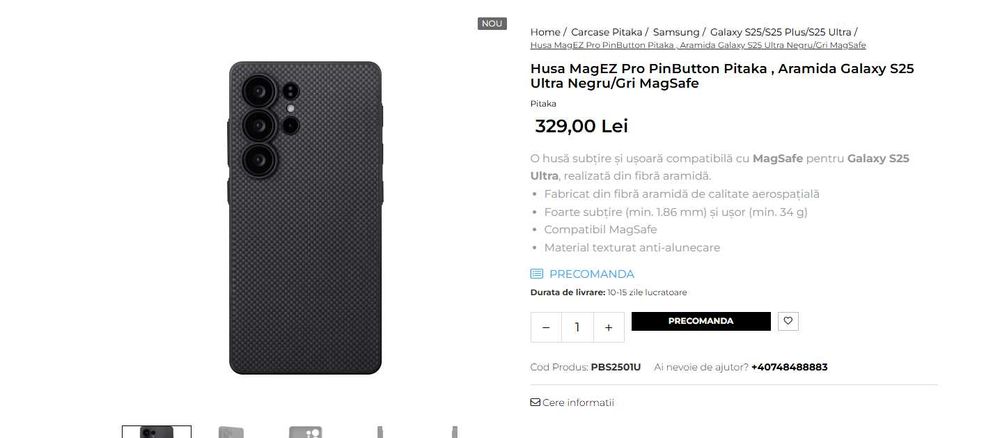Click the black PRECOMANDA button
This screenshot has width=1000, height=438.
(701, 321)
